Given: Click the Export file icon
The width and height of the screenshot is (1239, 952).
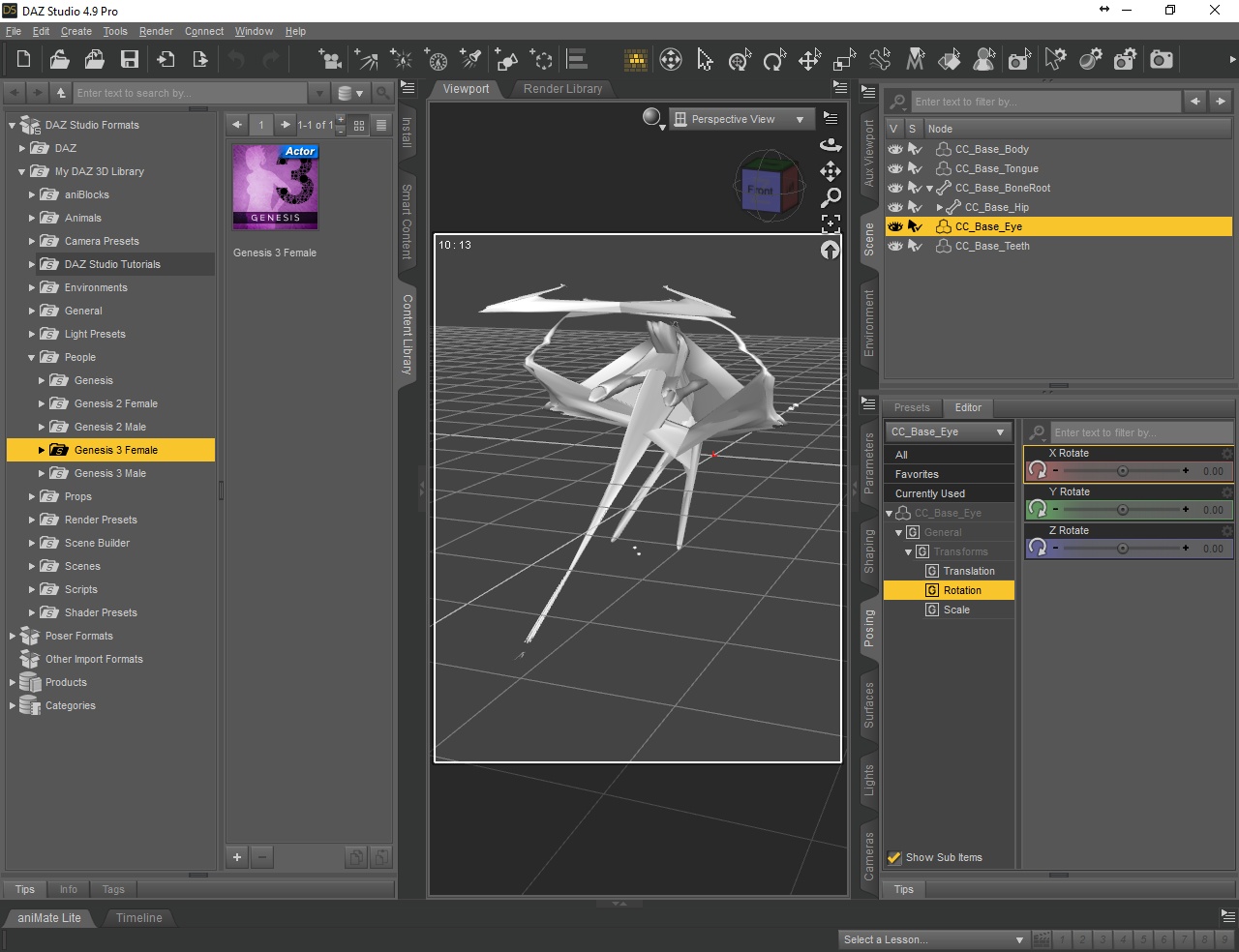Looking at the screenshot, I should pyautogui.click(x=200, y=60).
